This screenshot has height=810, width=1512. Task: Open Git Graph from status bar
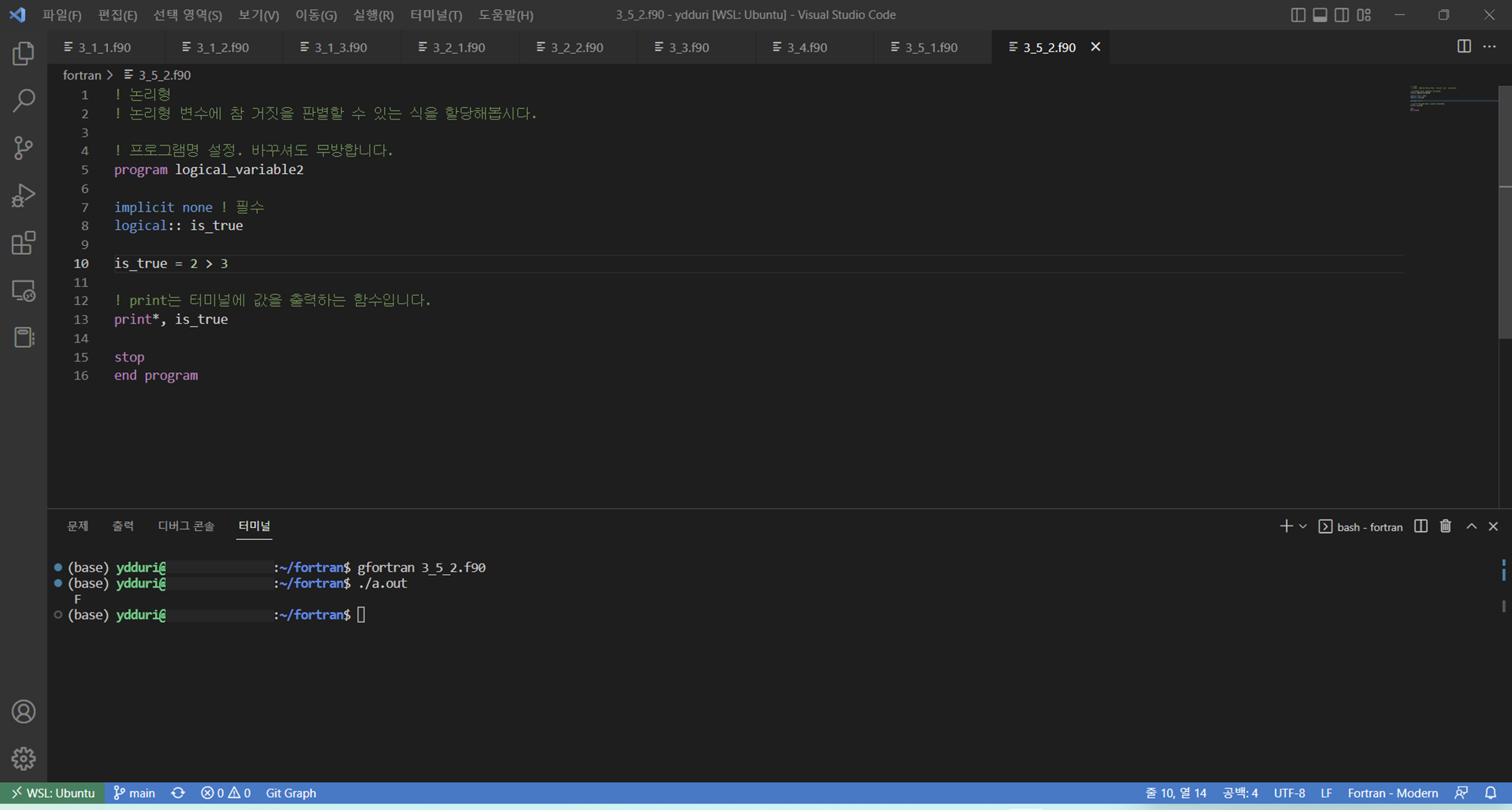291,793
